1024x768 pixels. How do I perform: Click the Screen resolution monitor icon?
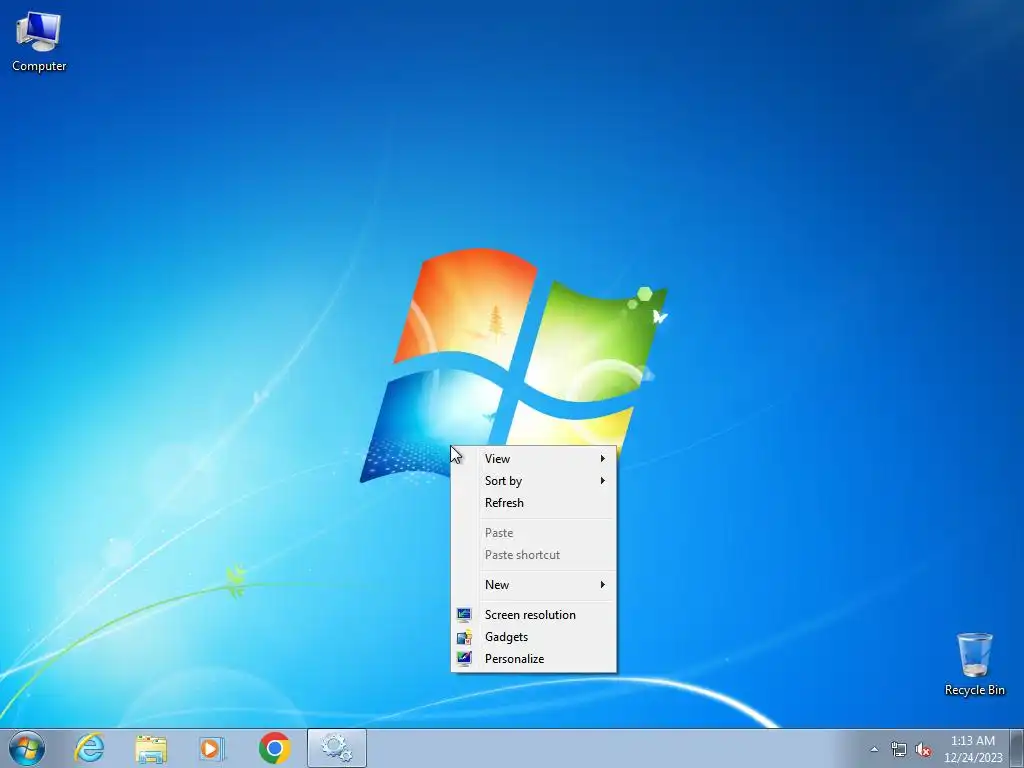464,615
